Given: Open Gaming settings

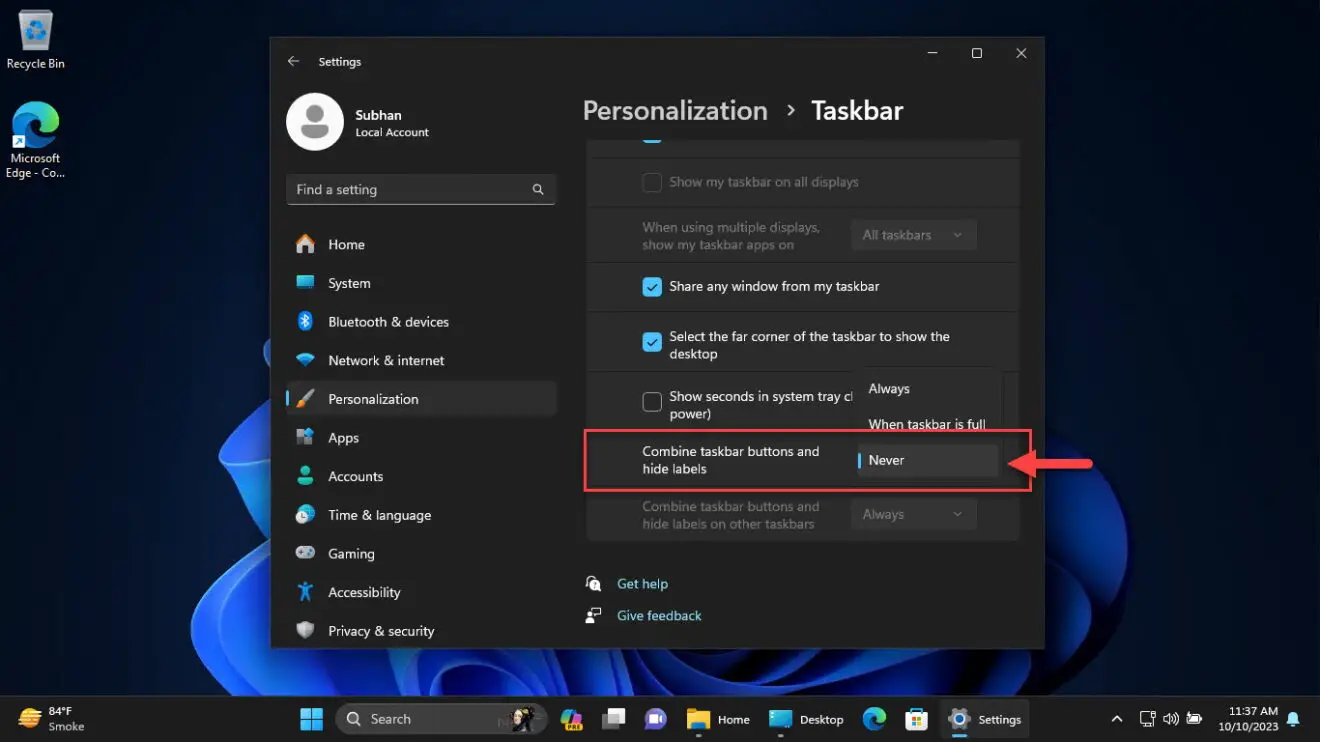Looking at the screenshot, I should click(x=350, y=553).
